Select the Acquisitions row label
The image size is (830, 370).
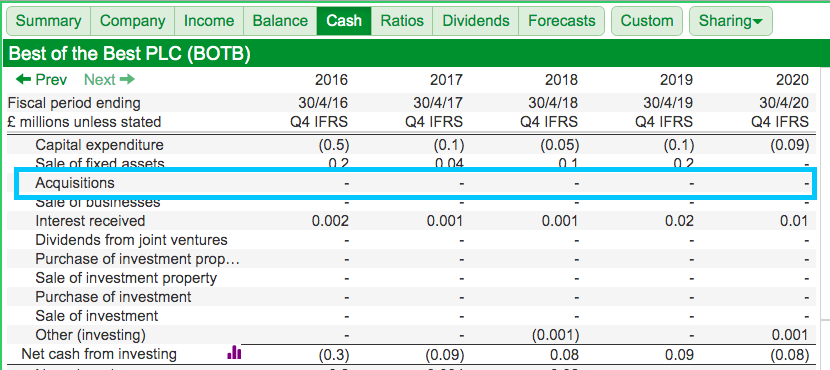[75, 183]
